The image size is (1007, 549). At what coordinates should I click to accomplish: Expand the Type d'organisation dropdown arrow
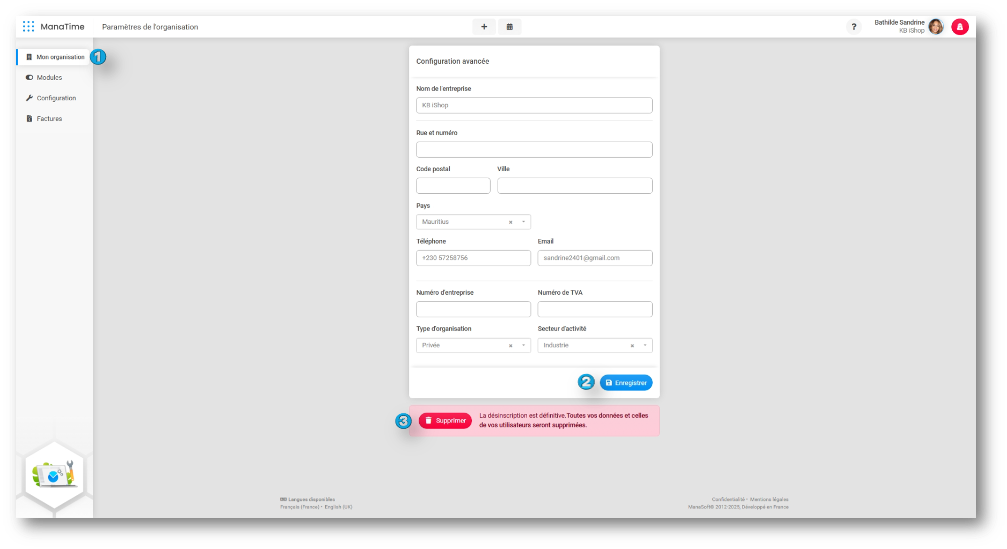[523, 345]
